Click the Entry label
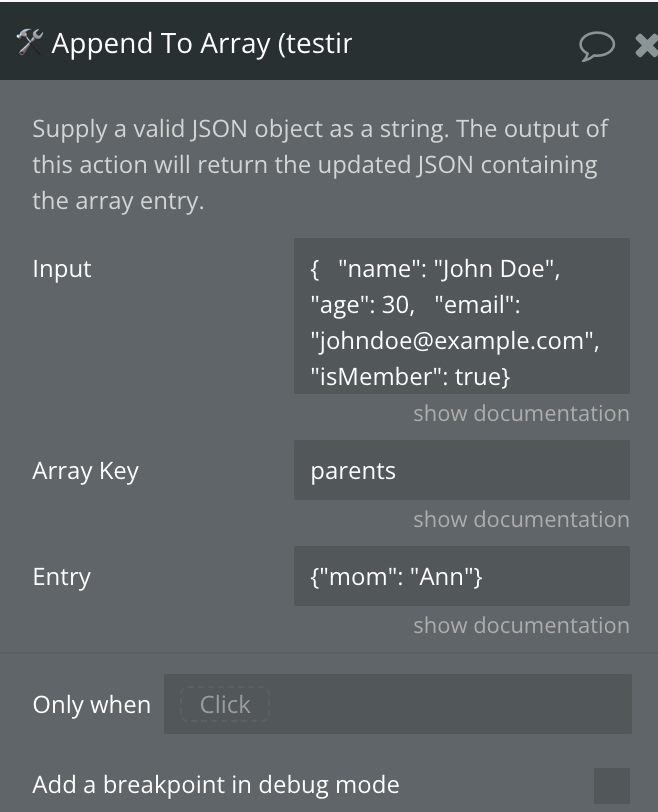The image size is (658, 812). tap(62, 577)
